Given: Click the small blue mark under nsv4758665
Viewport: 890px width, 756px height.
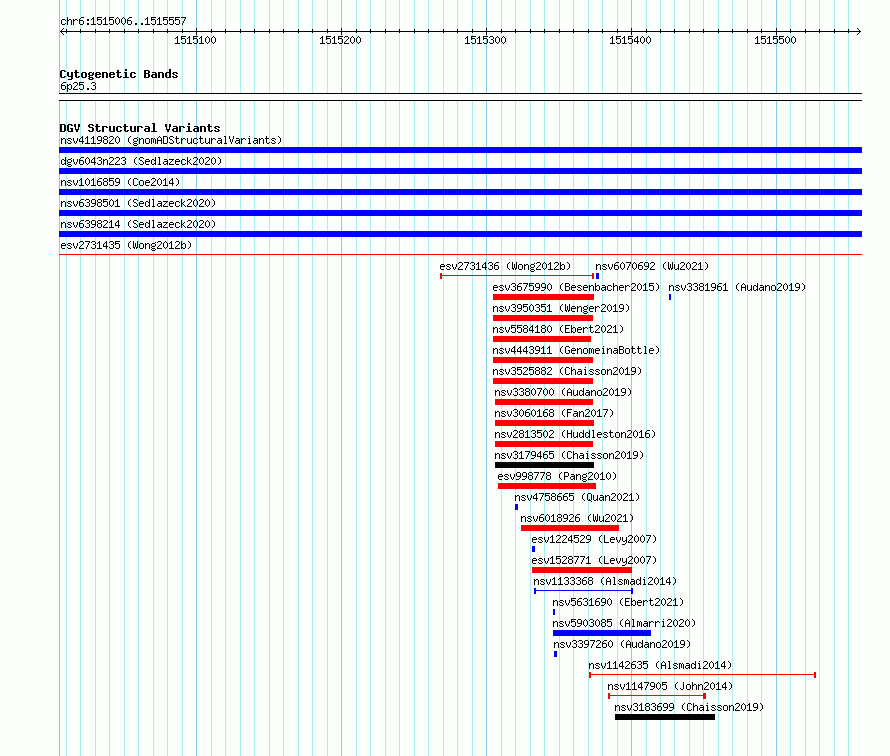Looking at the screenshot, I should [517, 507].
